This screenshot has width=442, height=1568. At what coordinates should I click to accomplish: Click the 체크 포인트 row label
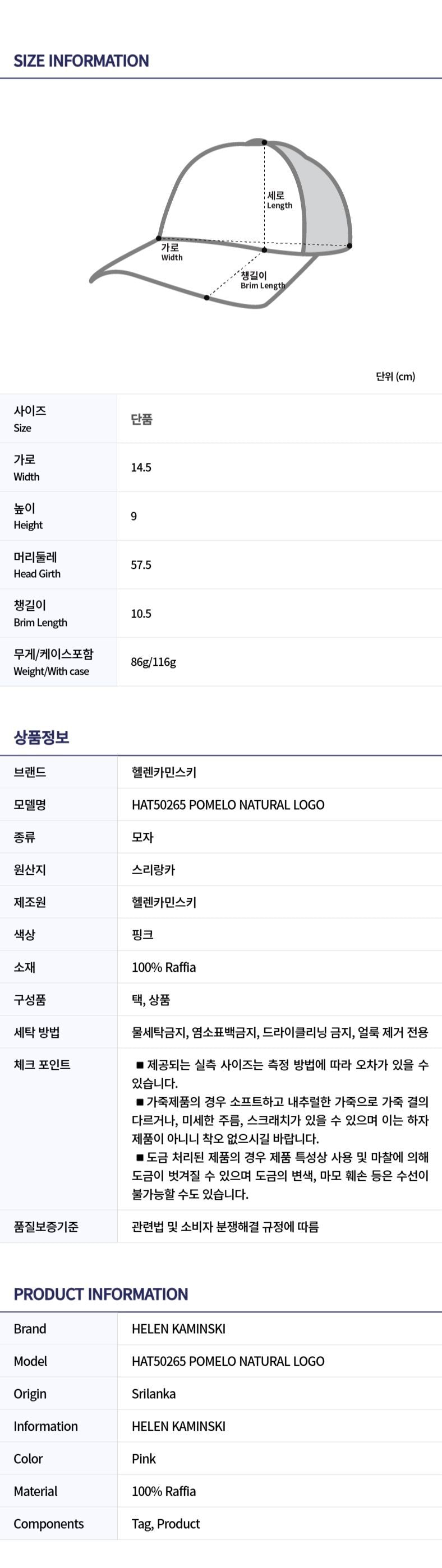(x=42, y=1065)
